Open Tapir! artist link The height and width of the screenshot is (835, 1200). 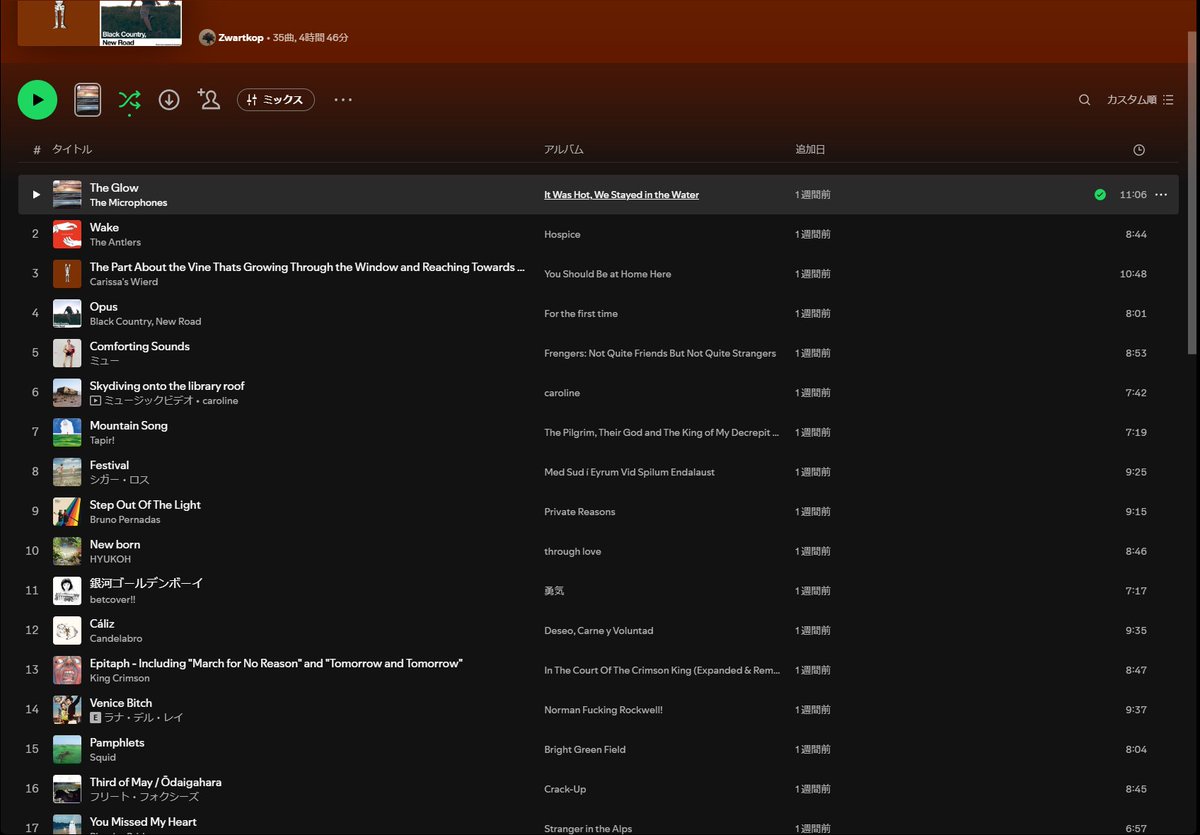point(102,440)
